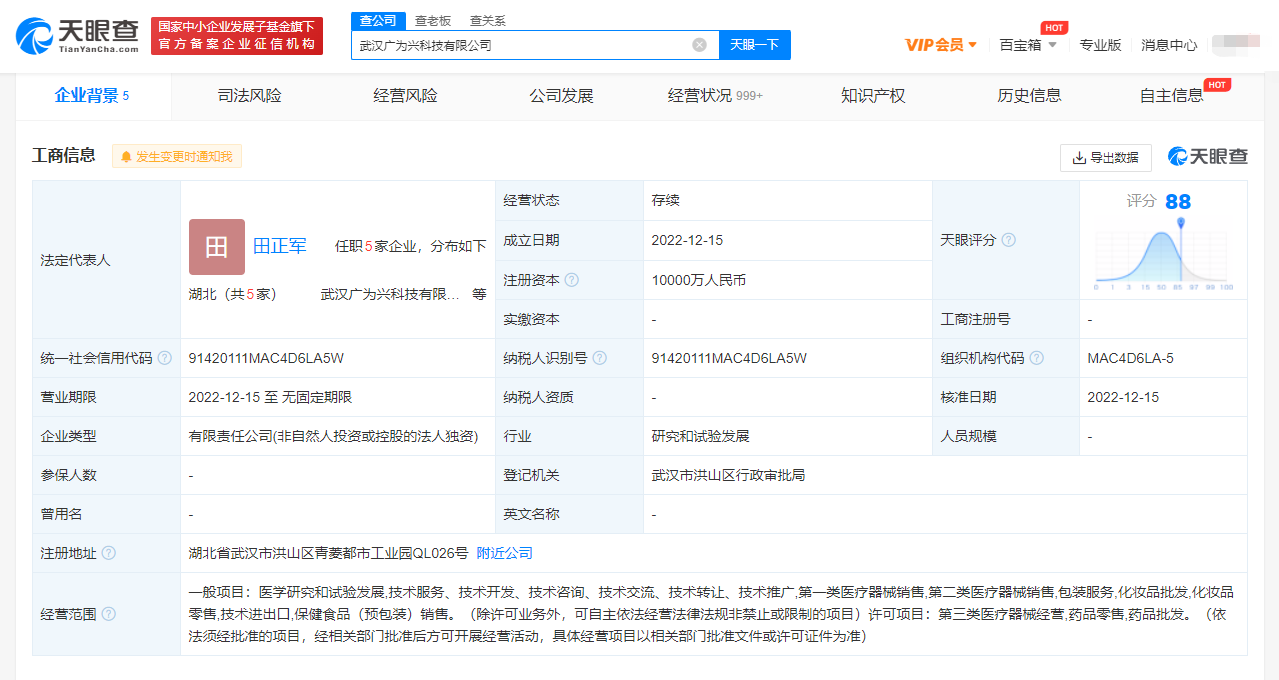Select the 查公司 search tab
This screenshot has height=680, width=1279.
click(379, 20)
